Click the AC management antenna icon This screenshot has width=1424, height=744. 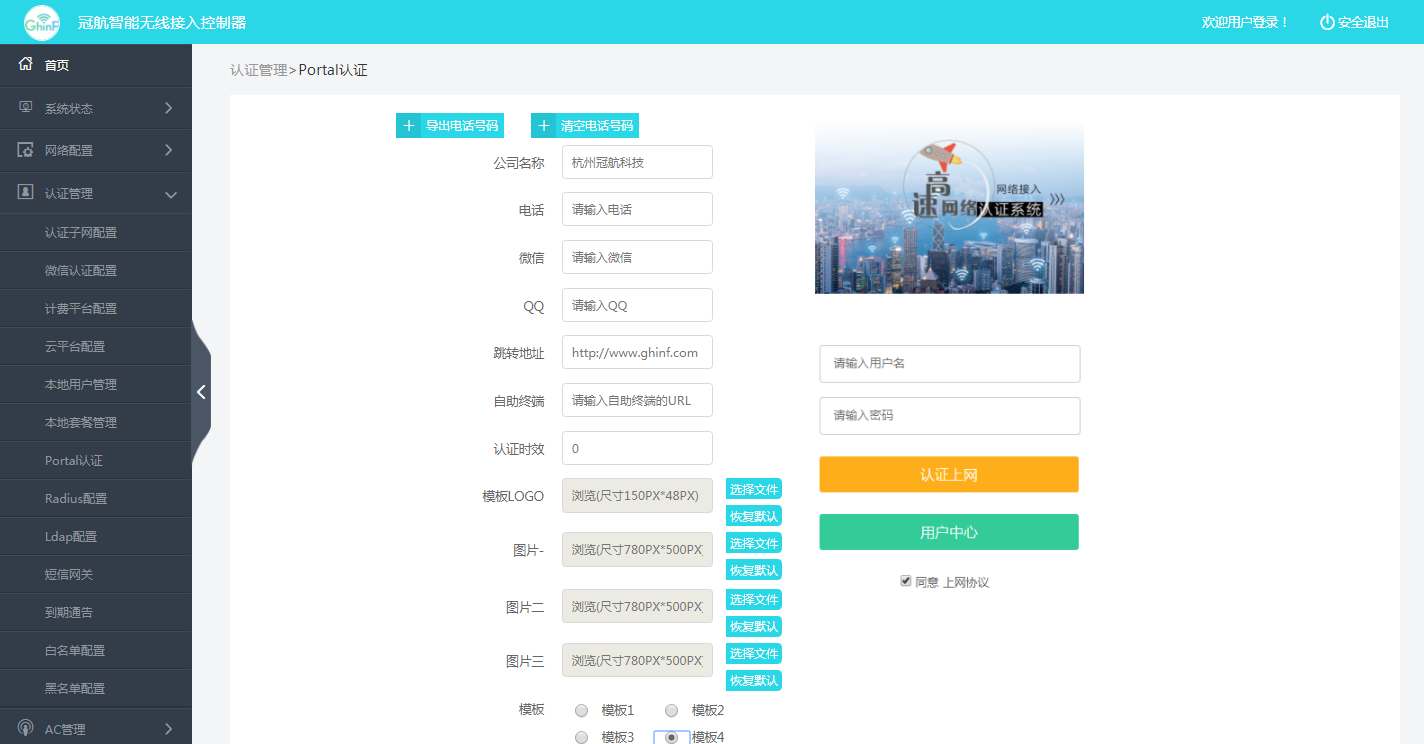pyautogui.click(x=26, y=729)
